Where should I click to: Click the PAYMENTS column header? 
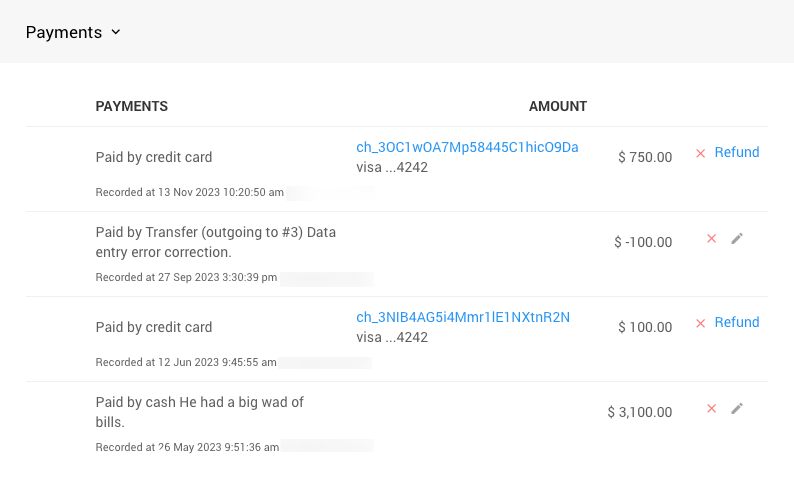click(x=131, y=106)
